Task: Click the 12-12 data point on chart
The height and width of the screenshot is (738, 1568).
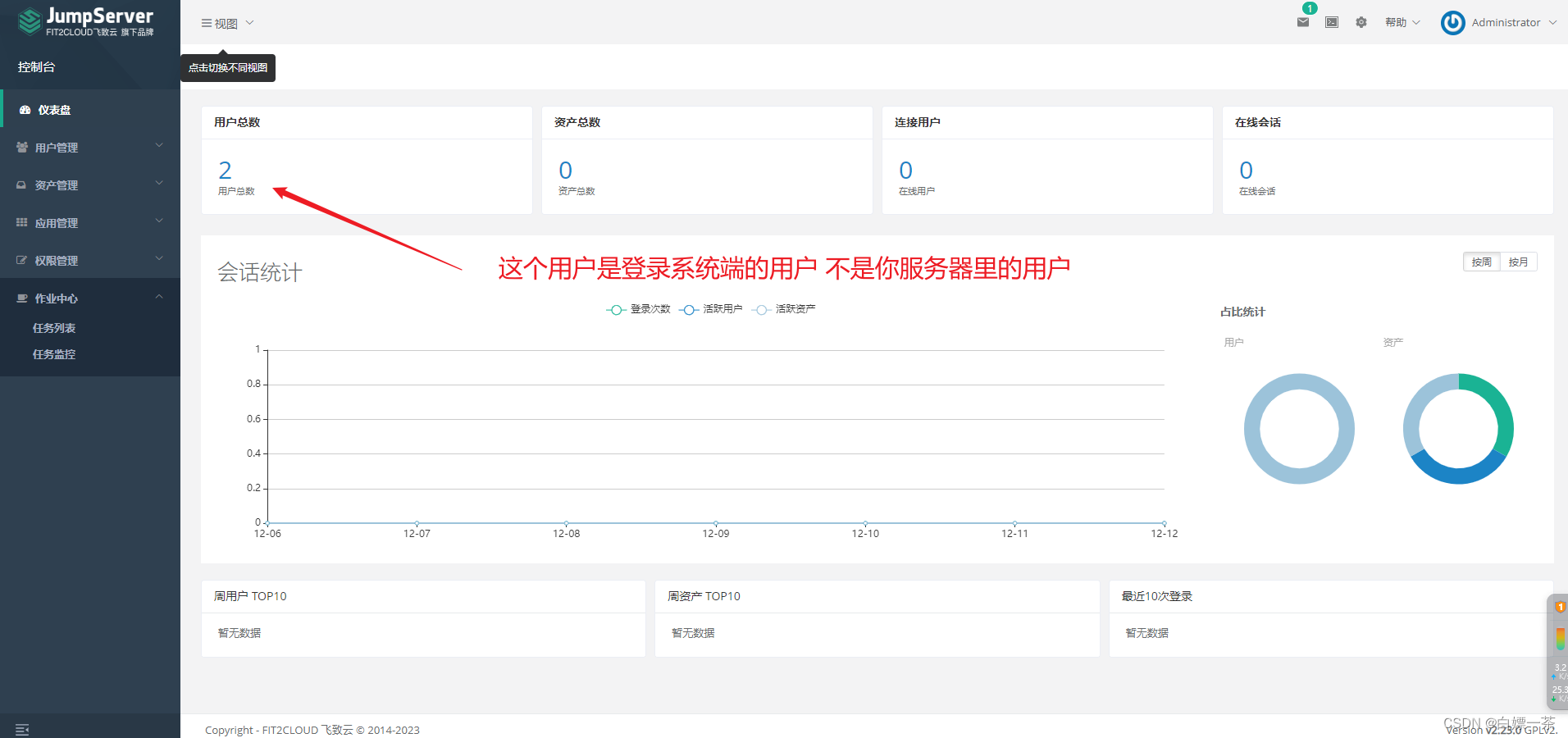Action: click(1165, 522)
